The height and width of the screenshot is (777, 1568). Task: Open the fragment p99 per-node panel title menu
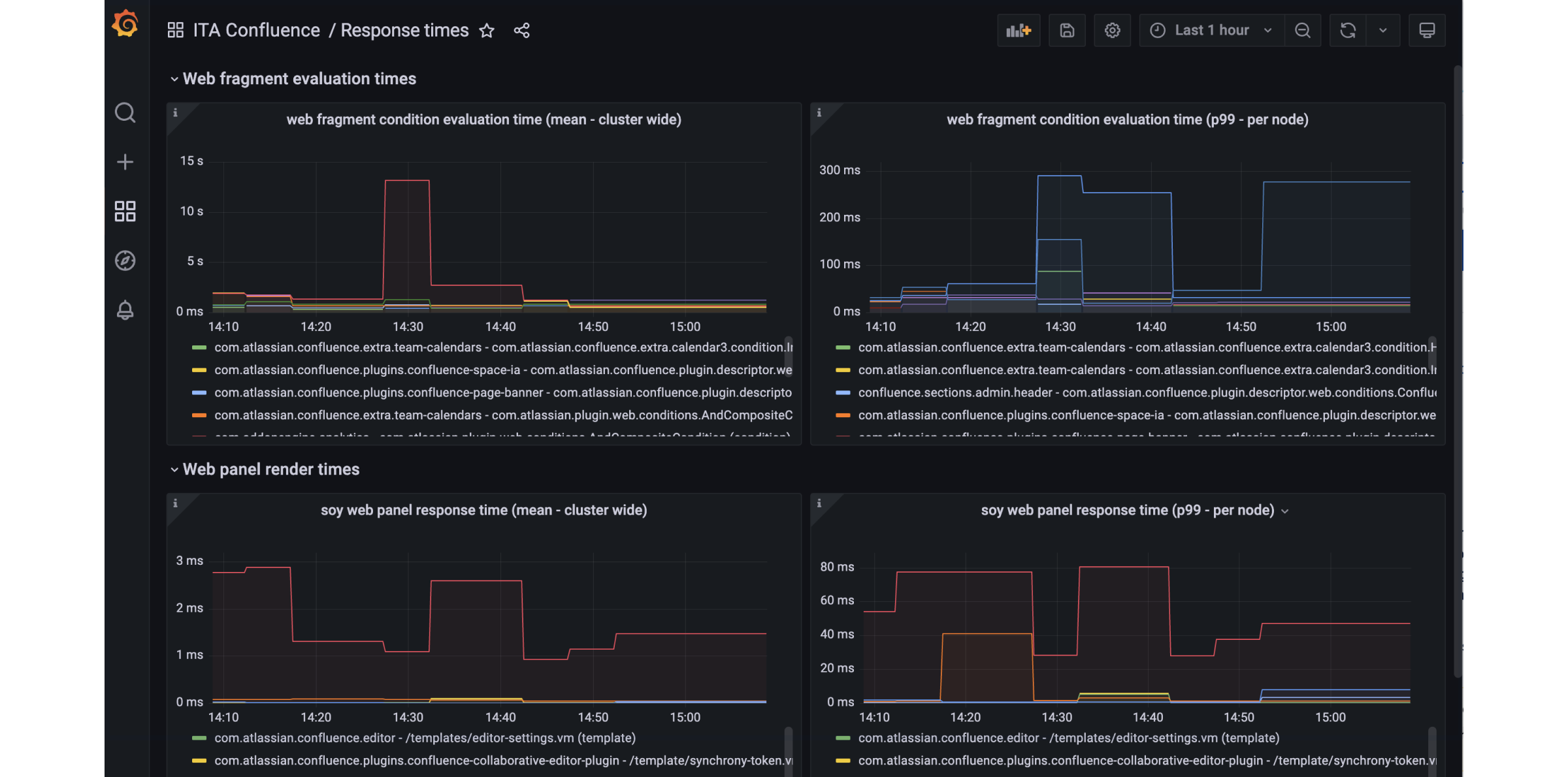(1128, 119)
